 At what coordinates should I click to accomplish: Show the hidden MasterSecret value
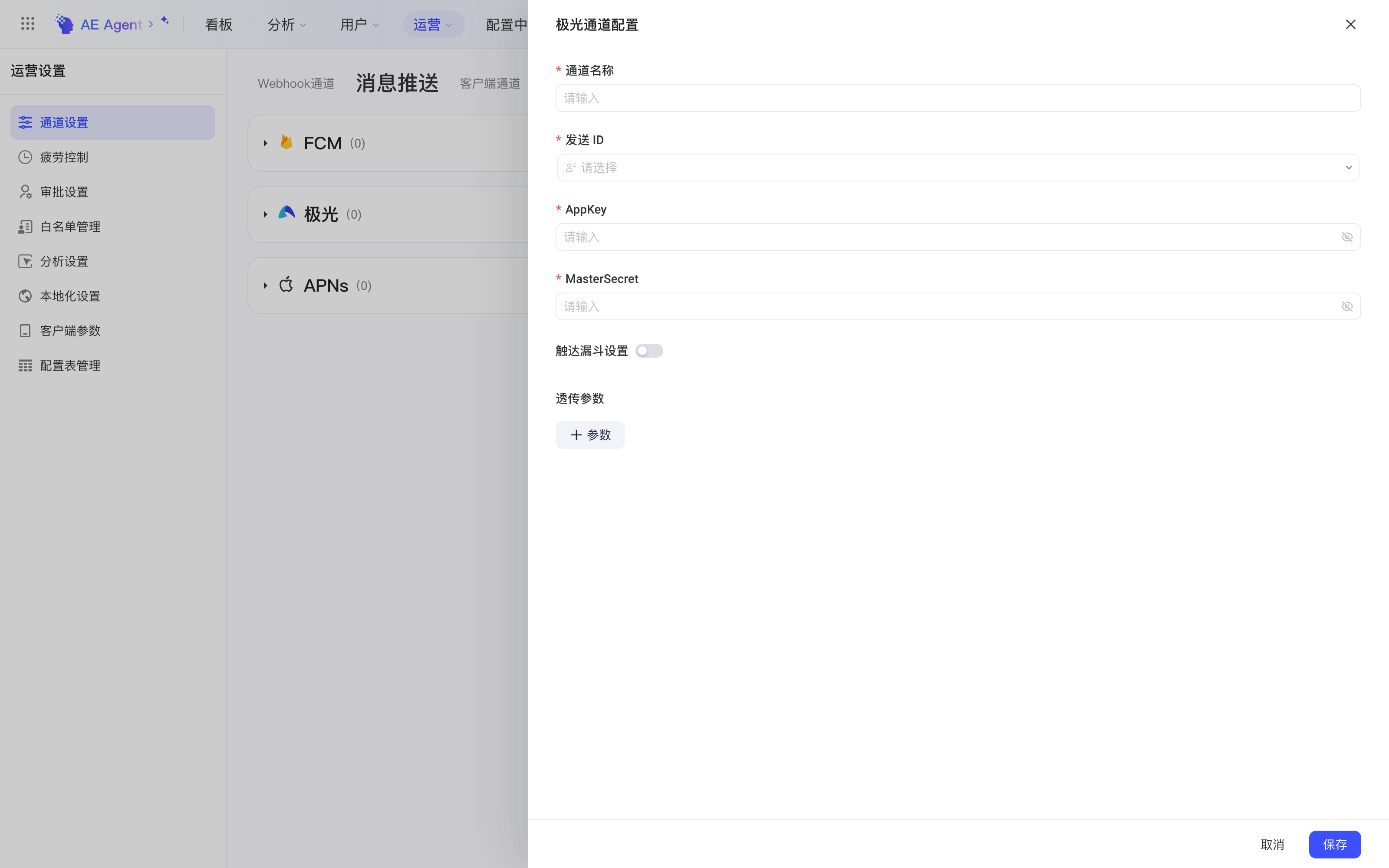(1347, 306)
